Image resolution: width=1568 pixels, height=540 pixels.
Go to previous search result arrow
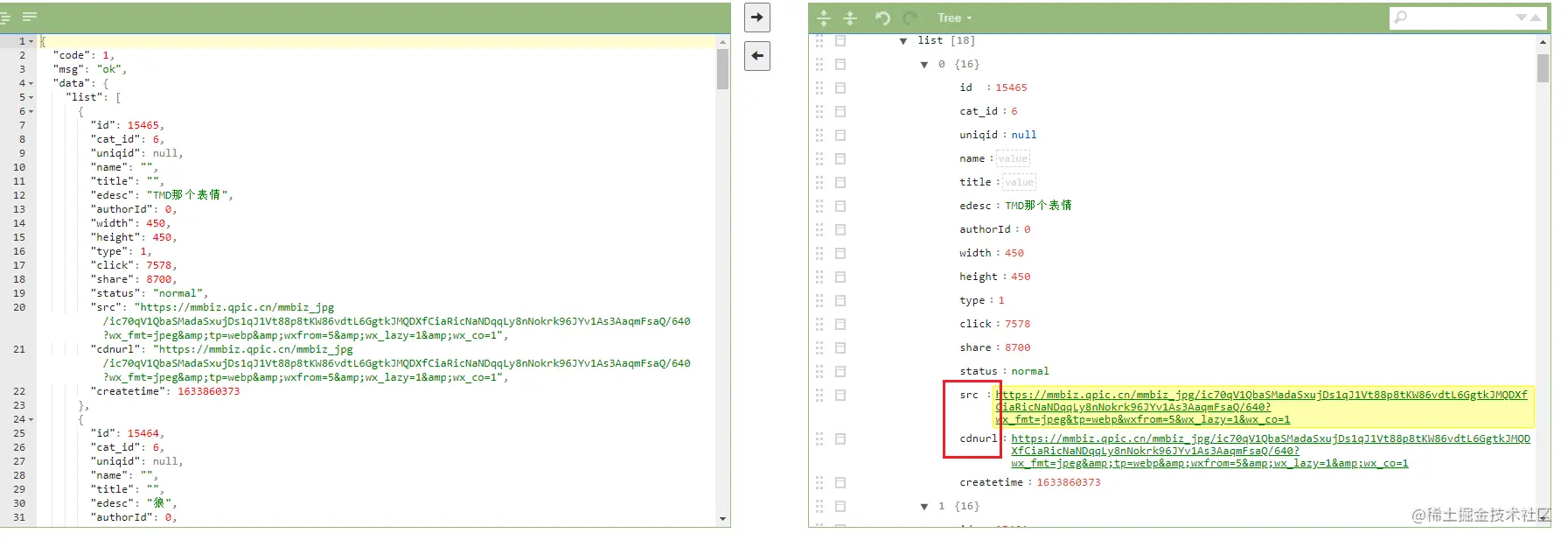click(x=1535, y=18)
